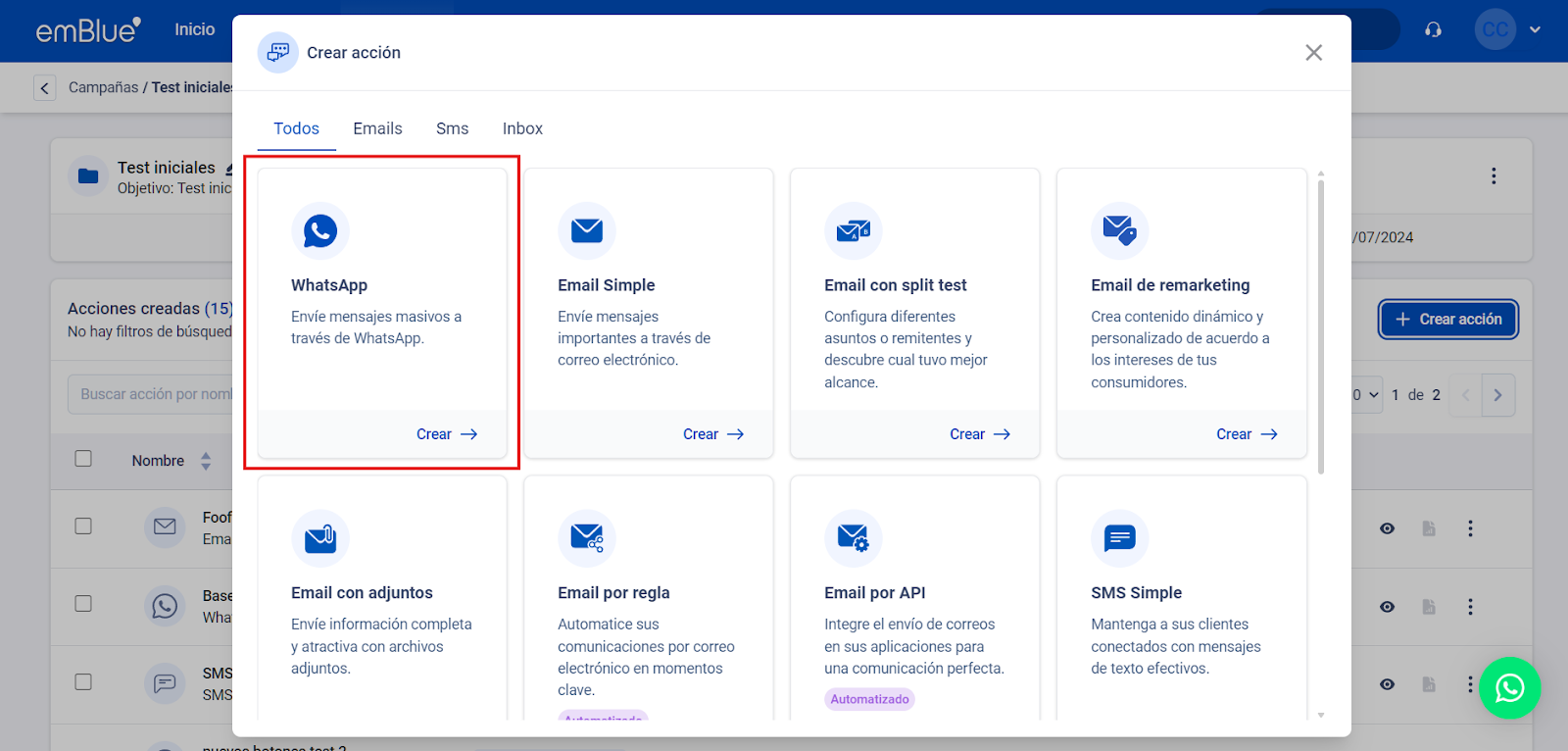1568x751 pixels.
Task: Click the Email por regla icon
Action: (x=587, y=538)
